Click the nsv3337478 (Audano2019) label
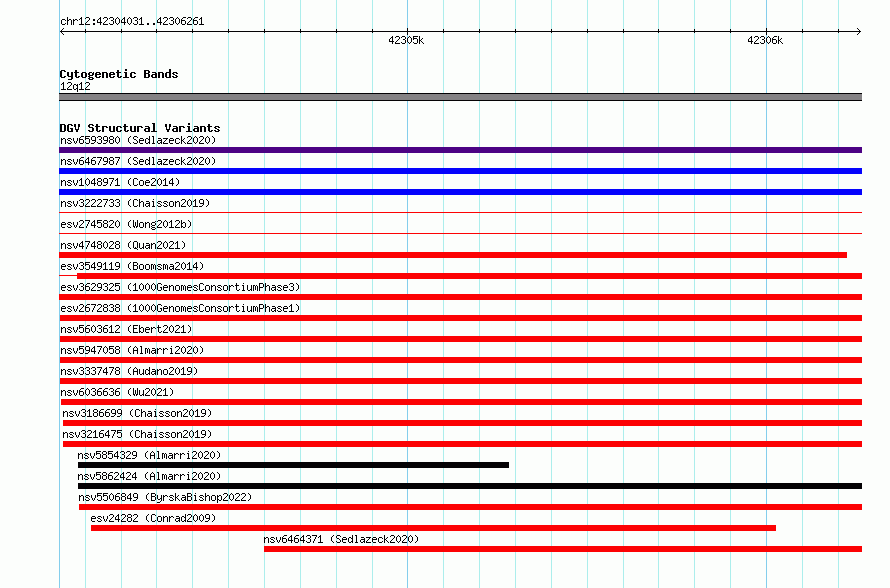 click(x=129, y=371)
